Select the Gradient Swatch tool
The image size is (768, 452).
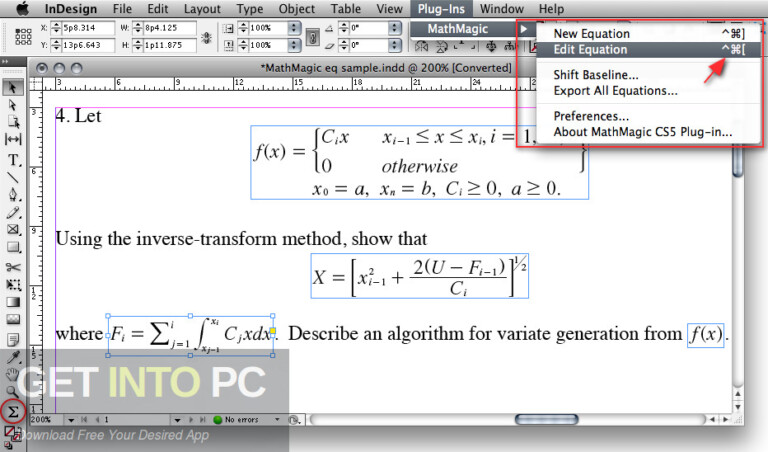tap(13, 302)
